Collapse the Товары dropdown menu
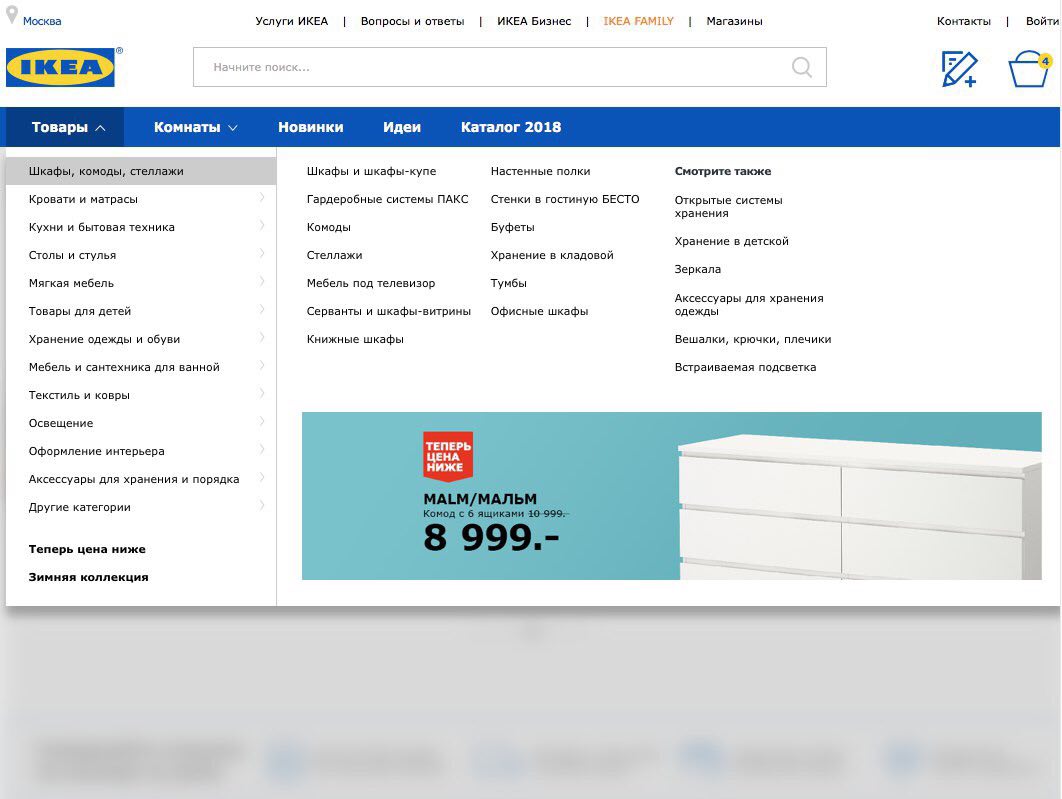This screenshot has width=1062, height=799. pyautogui.click(x=65, y=127)
